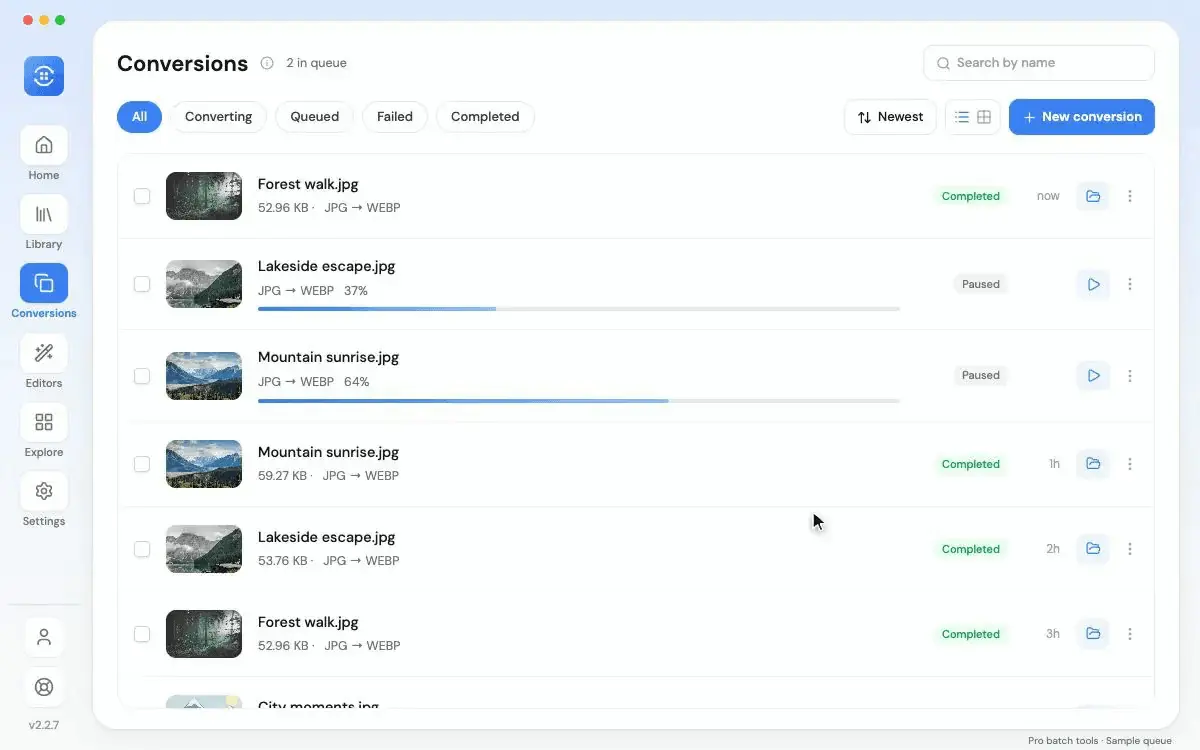Select checkbox for Mountain sunrise.jpg at 64%
1200x750 pixels.
[x=142, y=376]
